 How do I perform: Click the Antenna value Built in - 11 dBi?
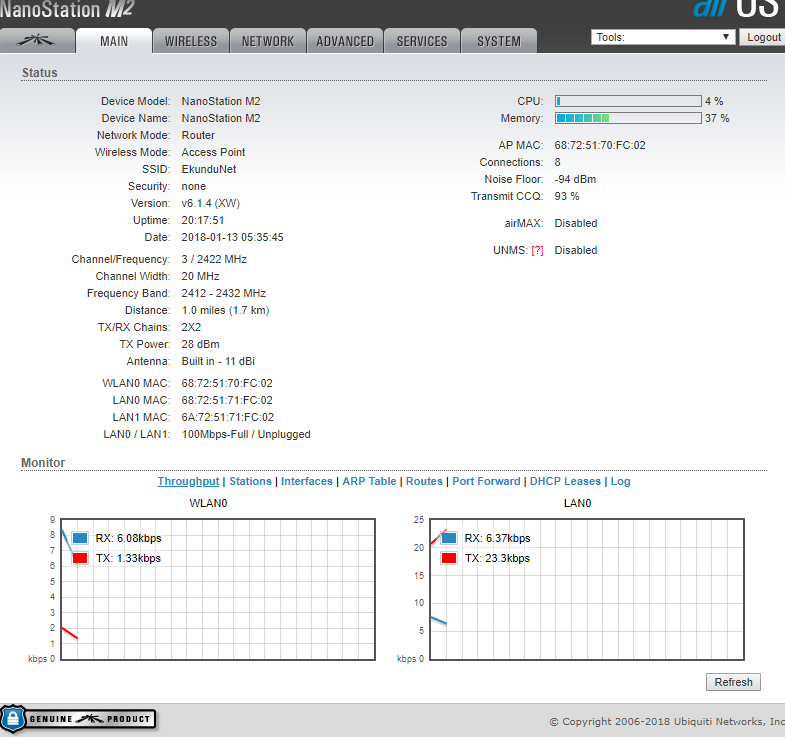pos(218,361)
